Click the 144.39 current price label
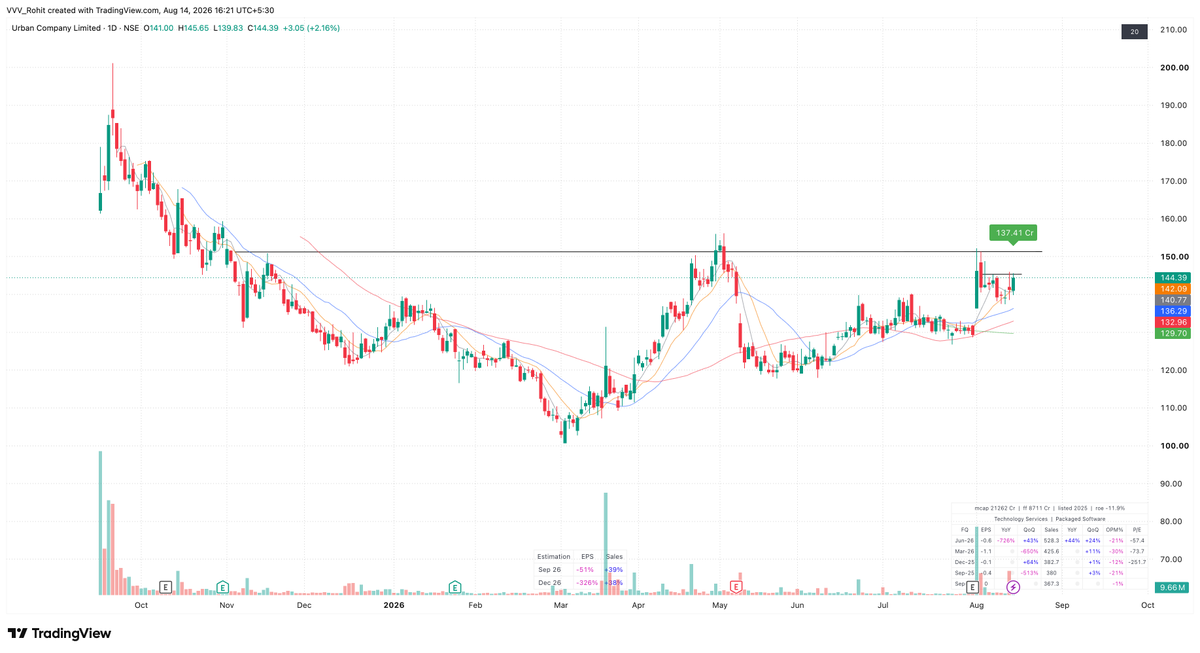 [1171, 278]
